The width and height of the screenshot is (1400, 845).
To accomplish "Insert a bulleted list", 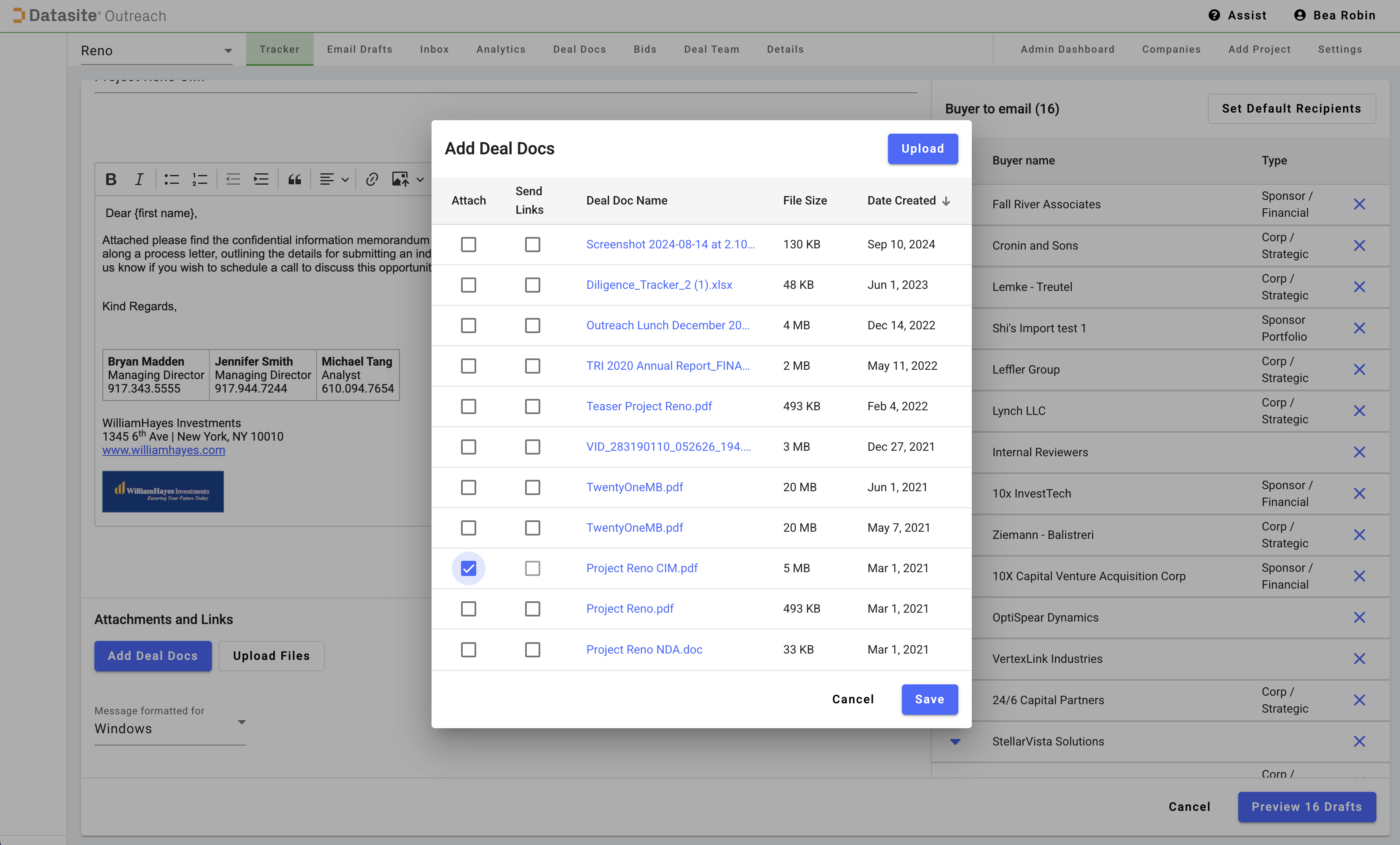I will coord(172,180).
